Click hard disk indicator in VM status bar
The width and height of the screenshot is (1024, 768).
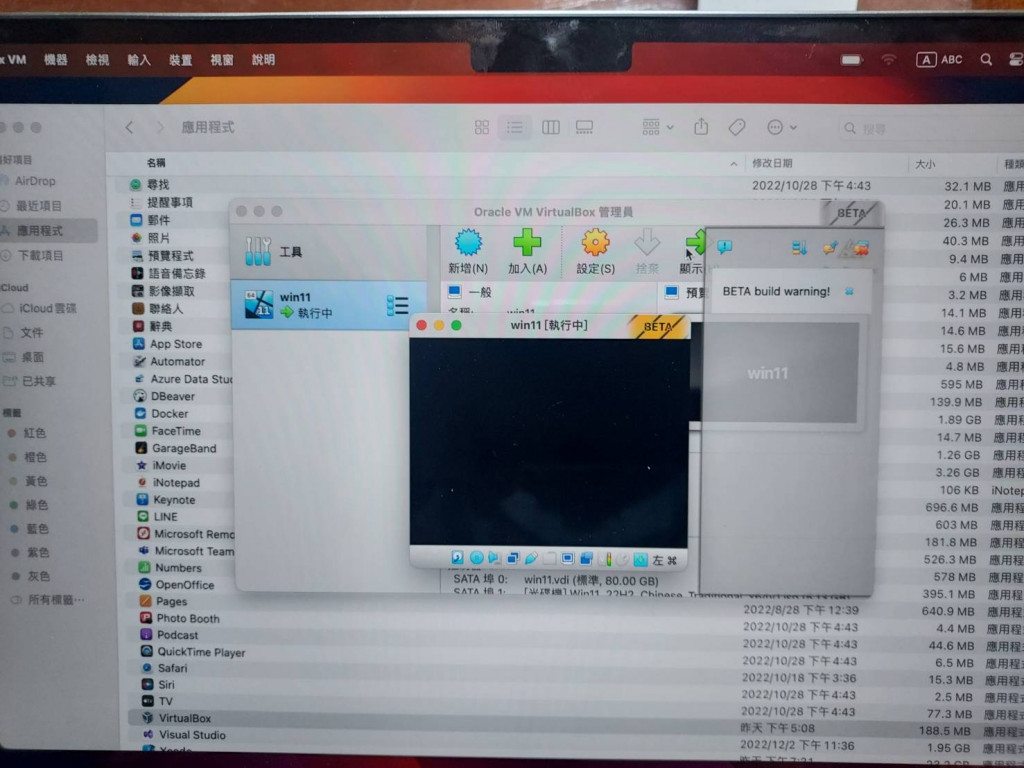(457, 558)
